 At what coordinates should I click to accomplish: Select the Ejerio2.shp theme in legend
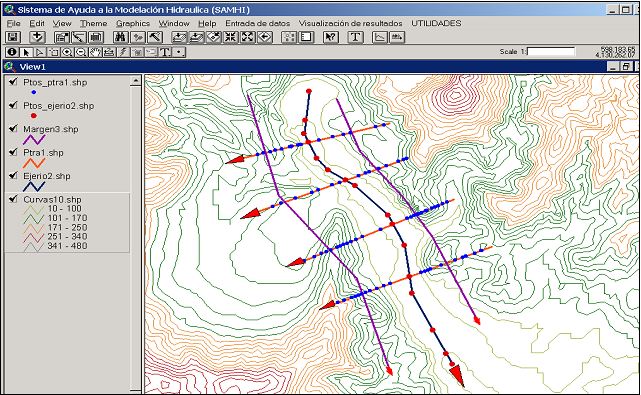point(47,176)
